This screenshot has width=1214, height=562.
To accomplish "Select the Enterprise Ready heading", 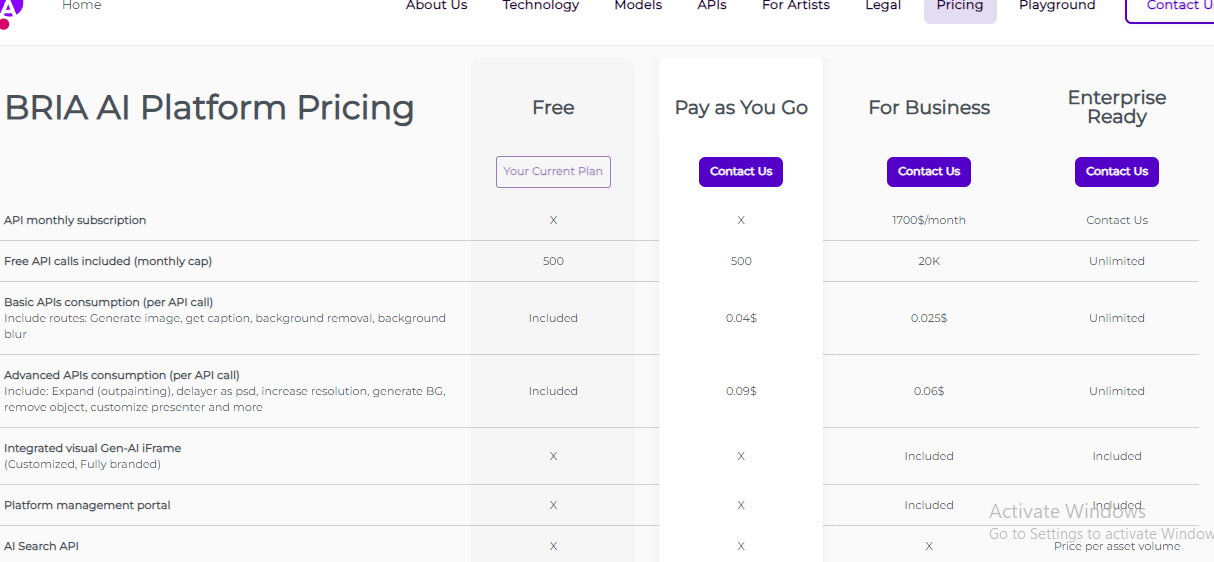I will point(1117,107).
